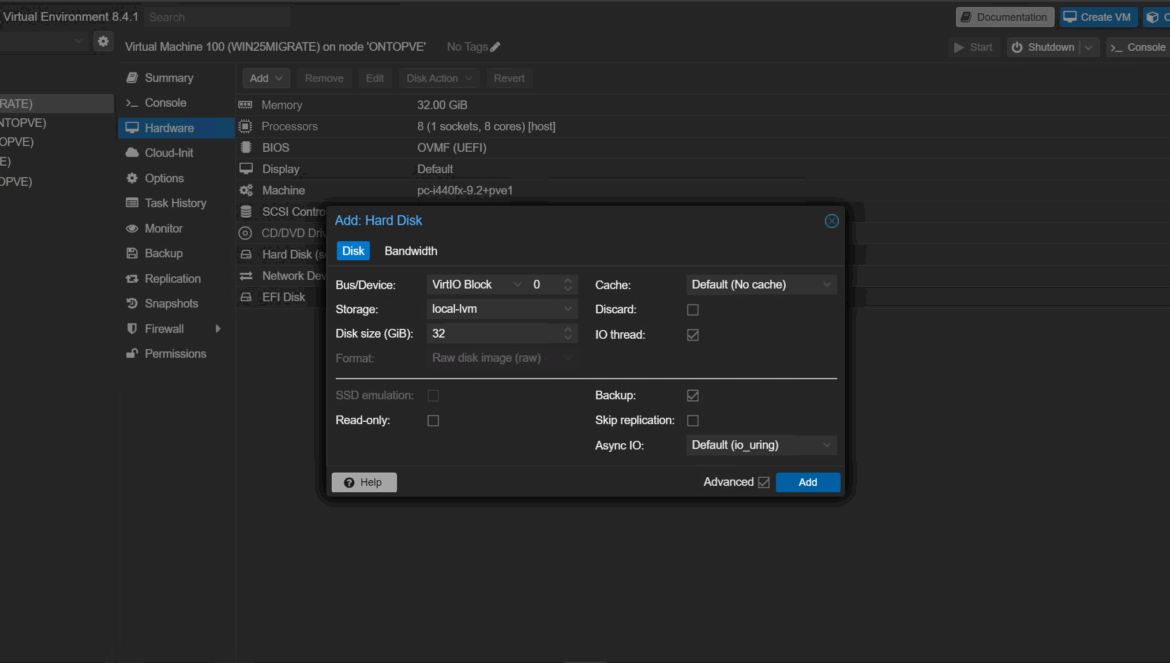Open the Console section in sidebar
The image size is (1170, 663).
[165, 103]
